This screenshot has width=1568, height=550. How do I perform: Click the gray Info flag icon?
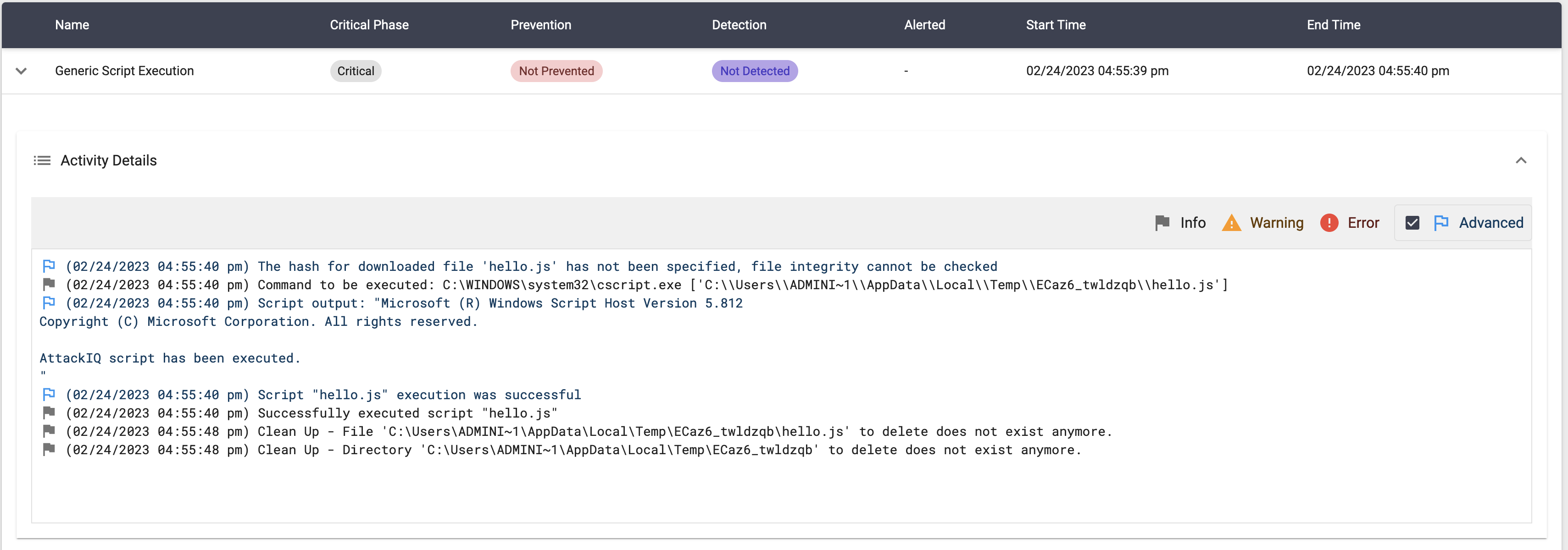(x=1162, y=223)
